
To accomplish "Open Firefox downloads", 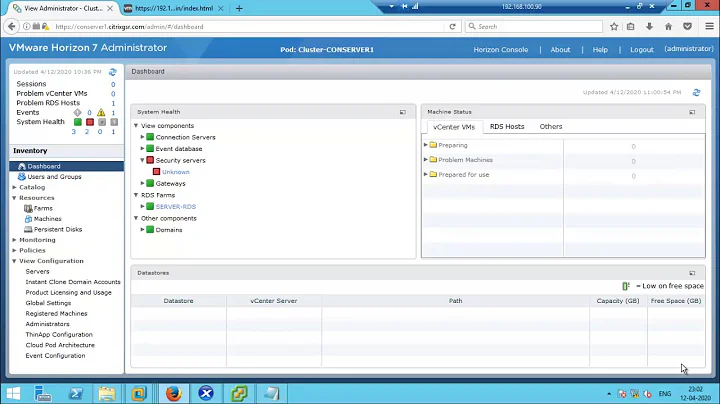I will point(649,27).
